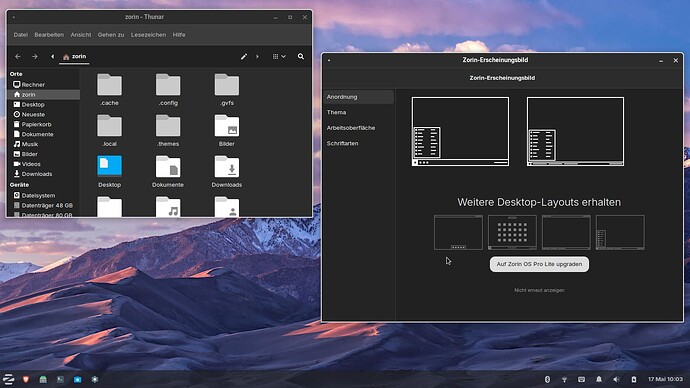The width and height of the screenshot is (690, 388).
Task: Select the Dokumente folder in the file pane
Action: (x=168, y=166)
